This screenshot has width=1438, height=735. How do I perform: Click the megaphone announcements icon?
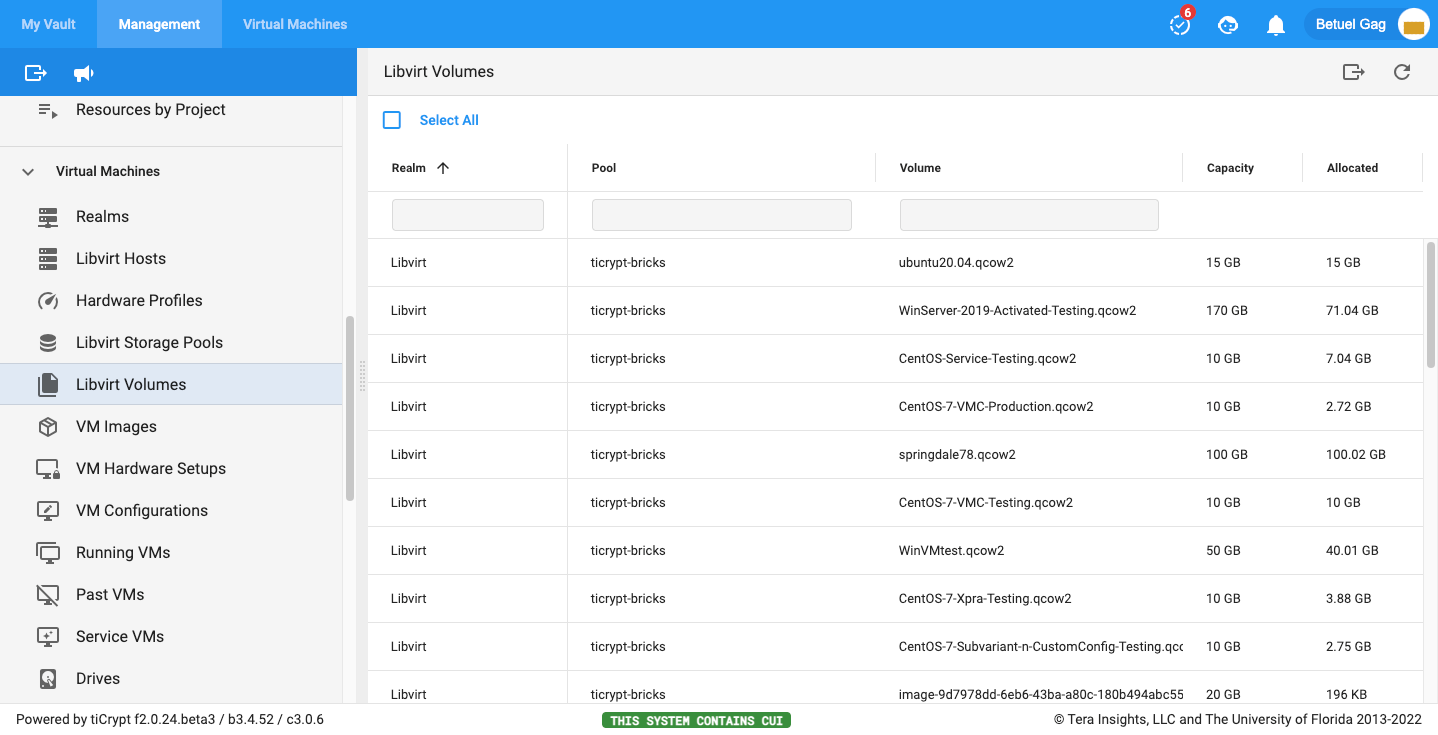[x=84, y=73]
